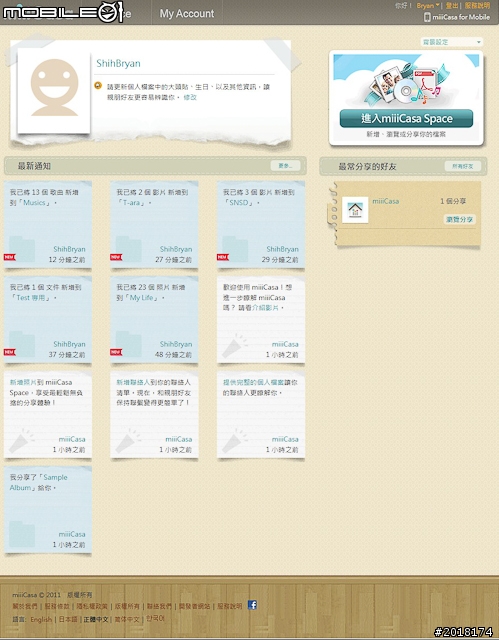Click the 進入miiCasa Space button
Viewport: 499px width, 640px height.
tap(406, 118)
